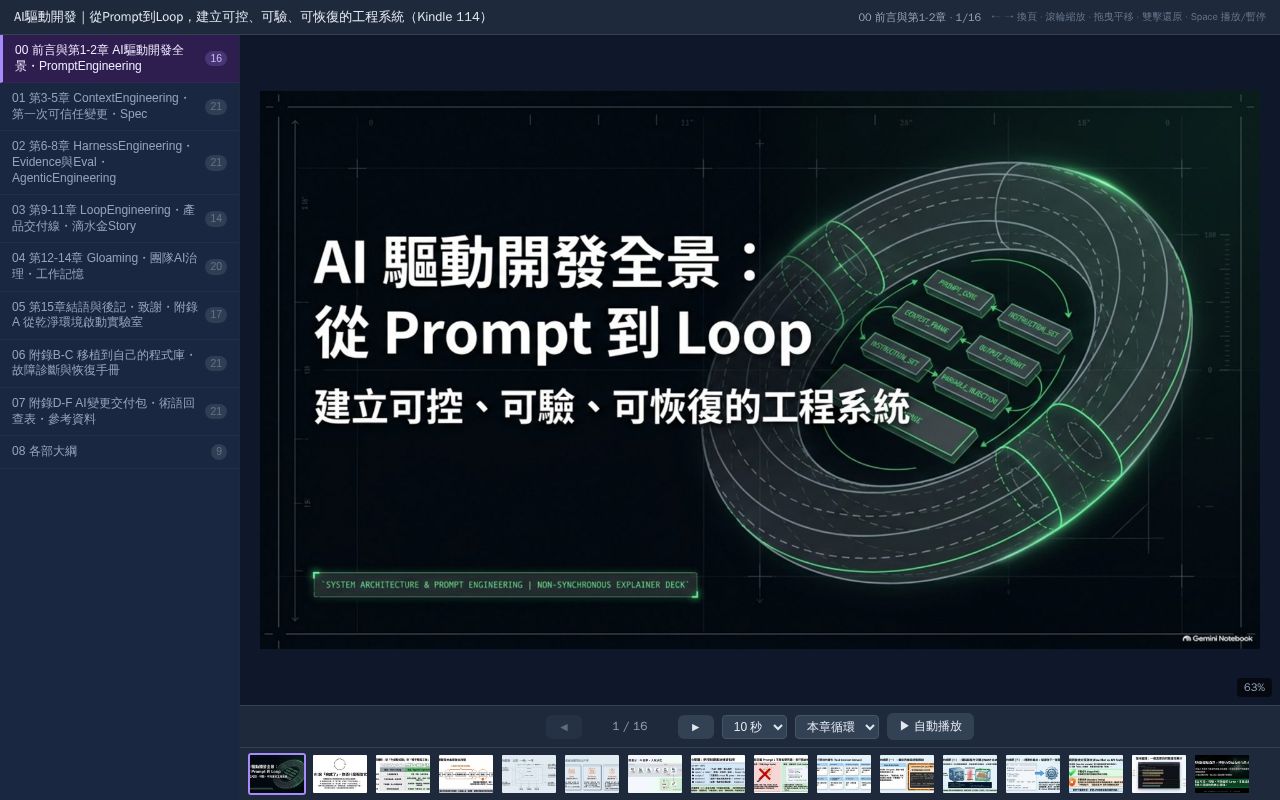Select the fourth slide thumbnail in the strip
The height and width of the screenshot is (800, 1280).
pos(466,774)
